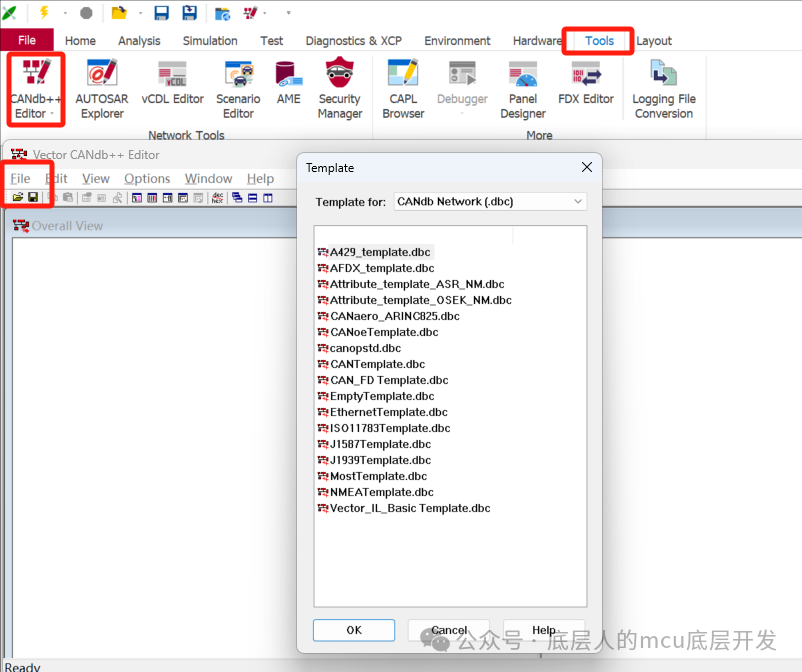The height and width of the screenshot is (672, 802).
Task: Expand the arrow beside the quick-access CANdb++ icon
Action: [x=264, y=13]
